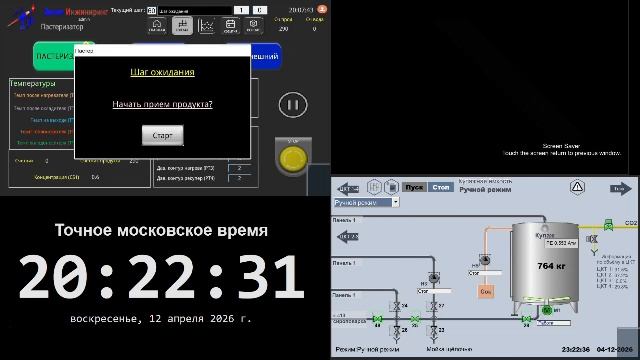This screenshot has height=360, width=640.
Task: Click the PT4 pressure value box
Action: pyautogui.click(x=240, y=178)
